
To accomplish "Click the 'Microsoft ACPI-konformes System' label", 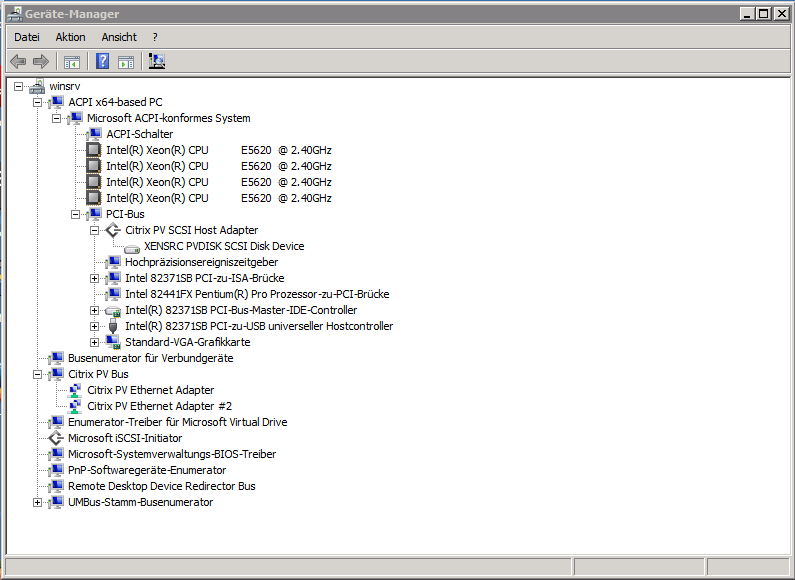I will 168,118.
